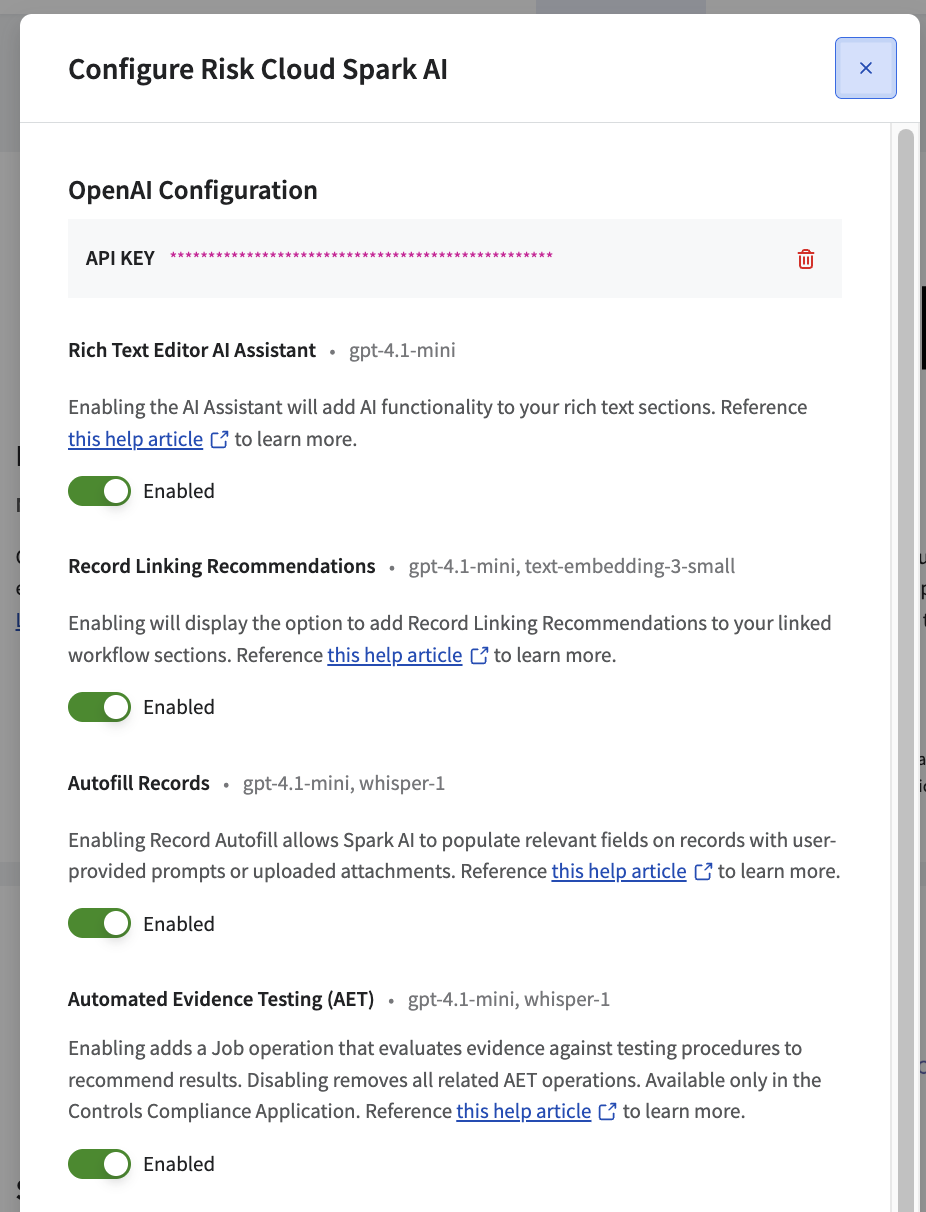Image resolution: width=926 pixels, height=1212 pixels.
Task: Open the Rich Text Editor help article link
Action: (136, 440)
